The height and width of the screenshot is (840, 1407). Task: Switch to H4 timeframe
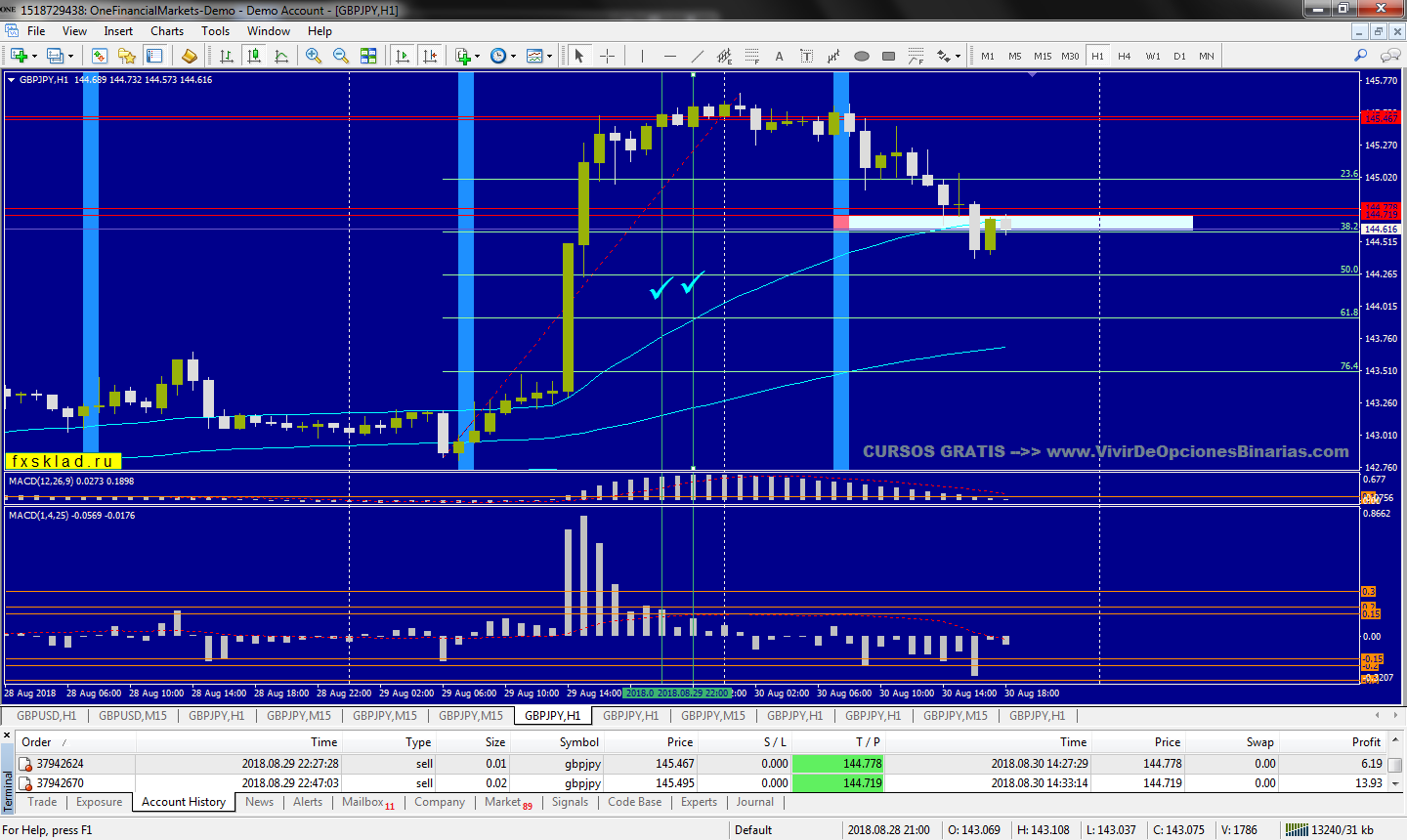(1125, 56)
